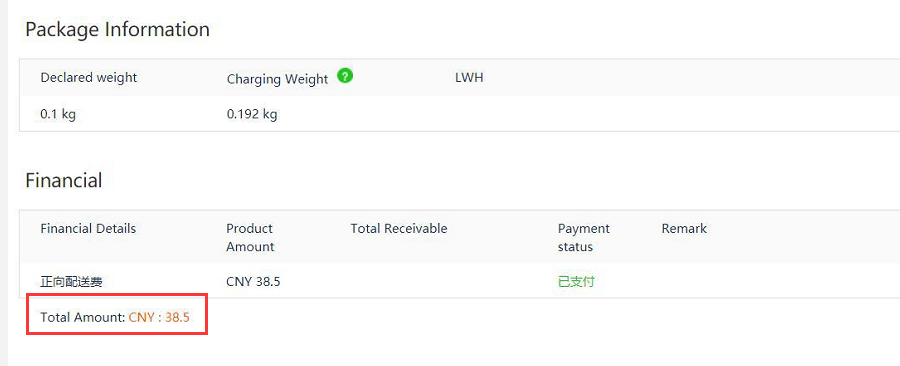
Task: Click the green 已支付 payment status
Action: pyautogui.click(x=576, y=282)
